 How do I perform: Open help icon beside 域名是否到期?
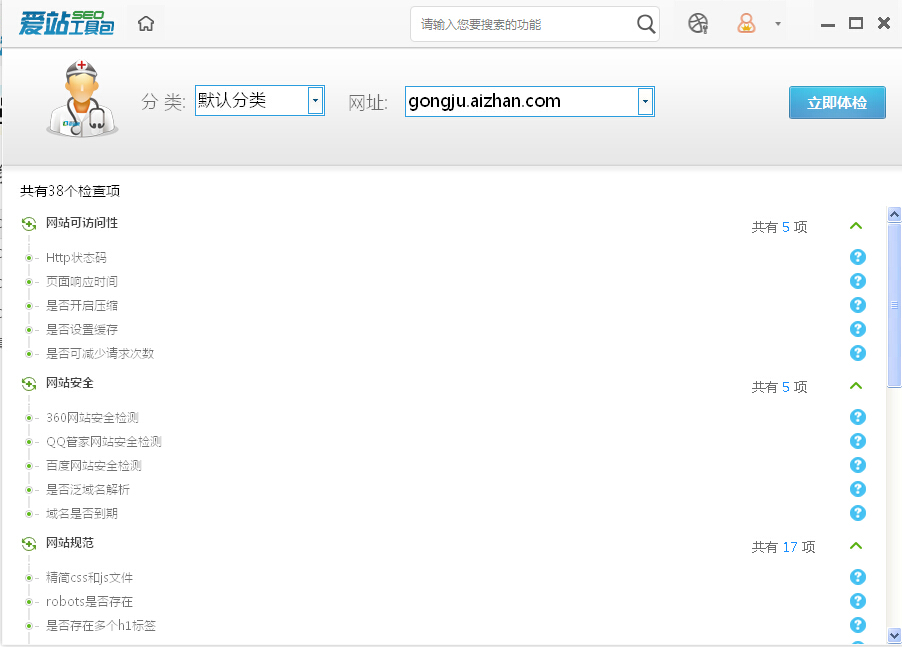[857, 513]
